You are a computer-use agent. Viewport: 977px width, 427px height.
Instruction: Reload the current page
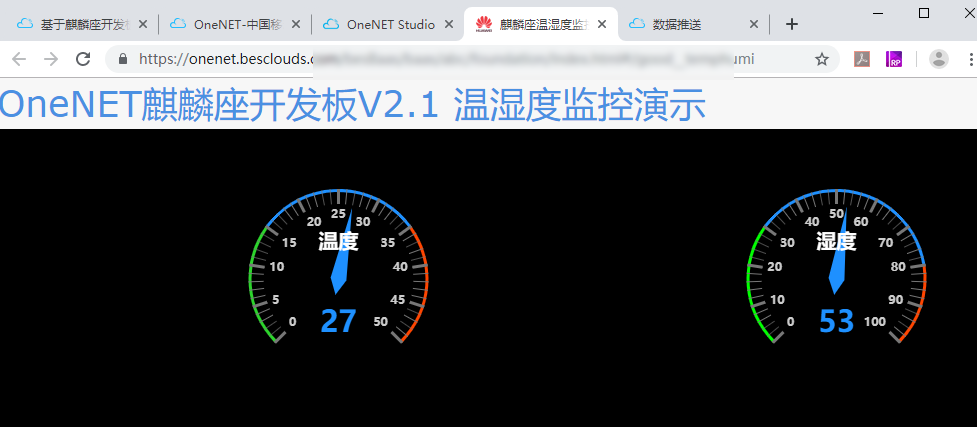click(83, 60)
